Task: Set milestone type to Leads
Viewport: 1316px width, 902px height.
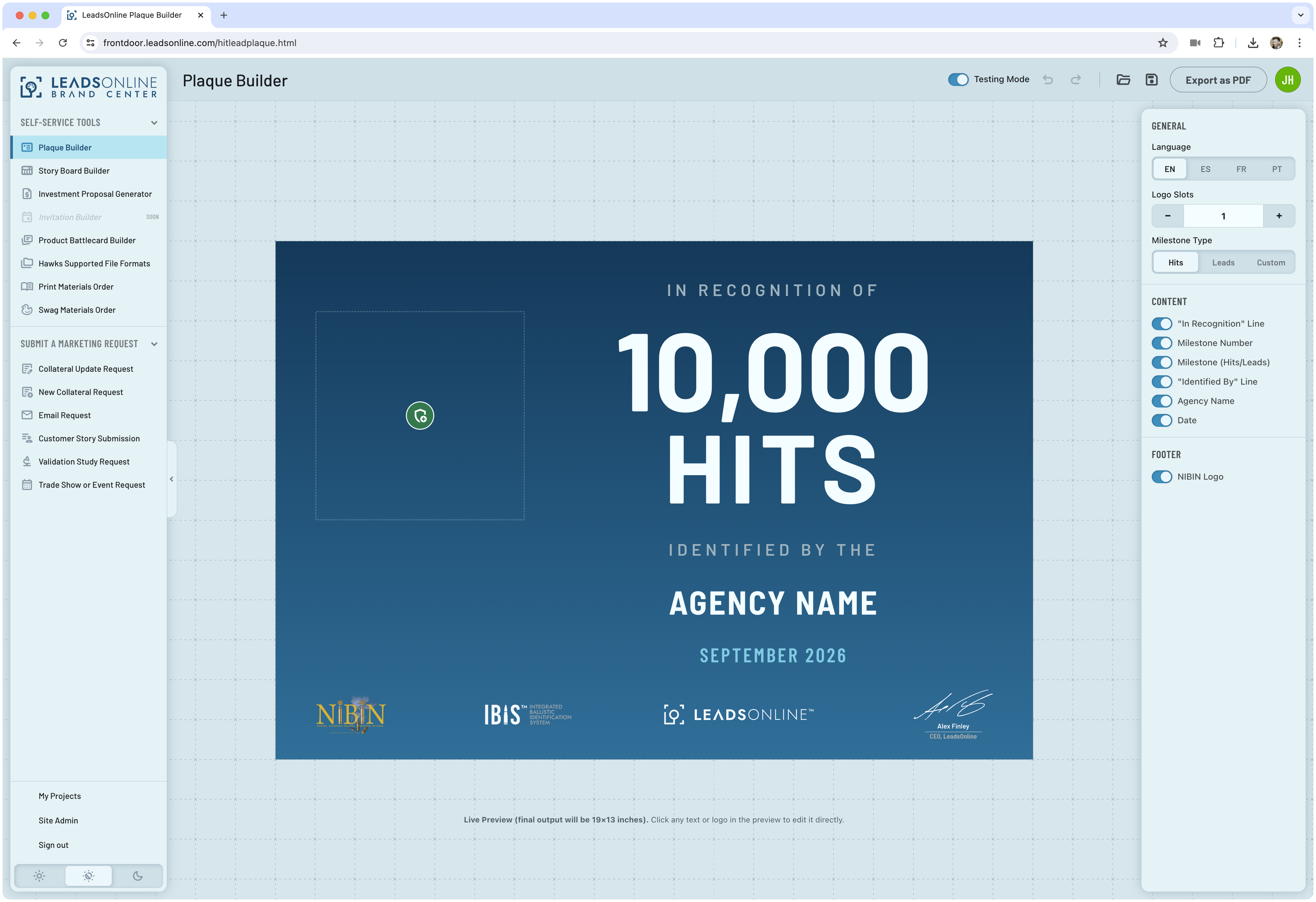Action: (x=1223, y=263)
